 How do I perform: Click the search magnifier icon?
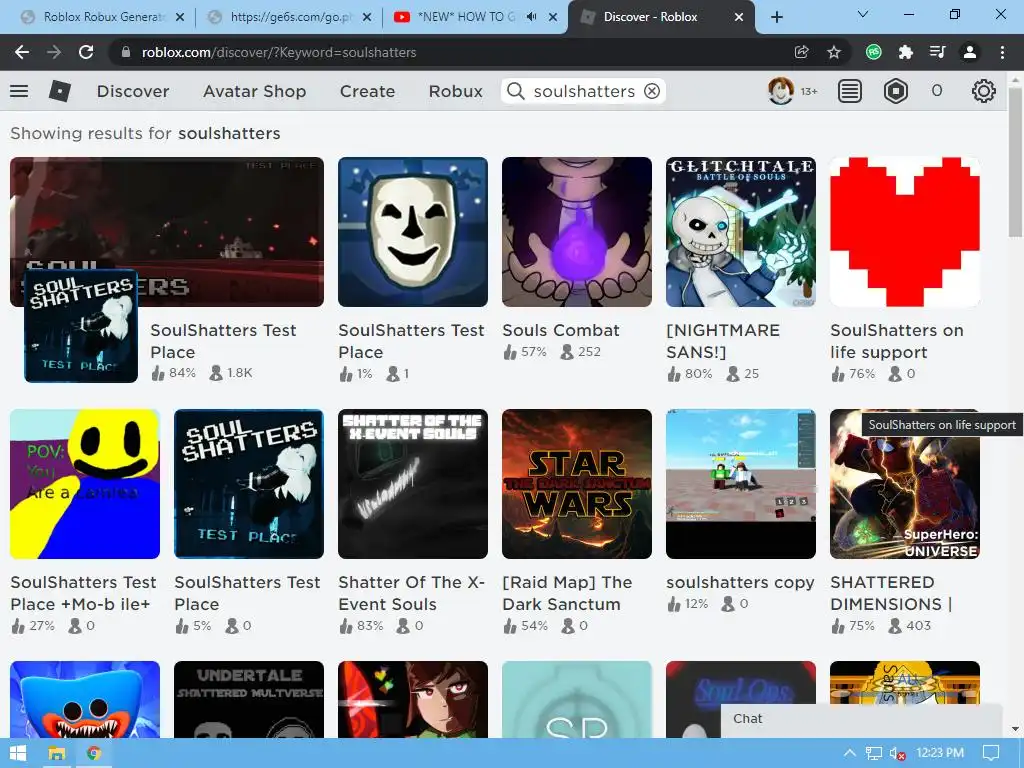pyautogui.click(x=516, y=91)
